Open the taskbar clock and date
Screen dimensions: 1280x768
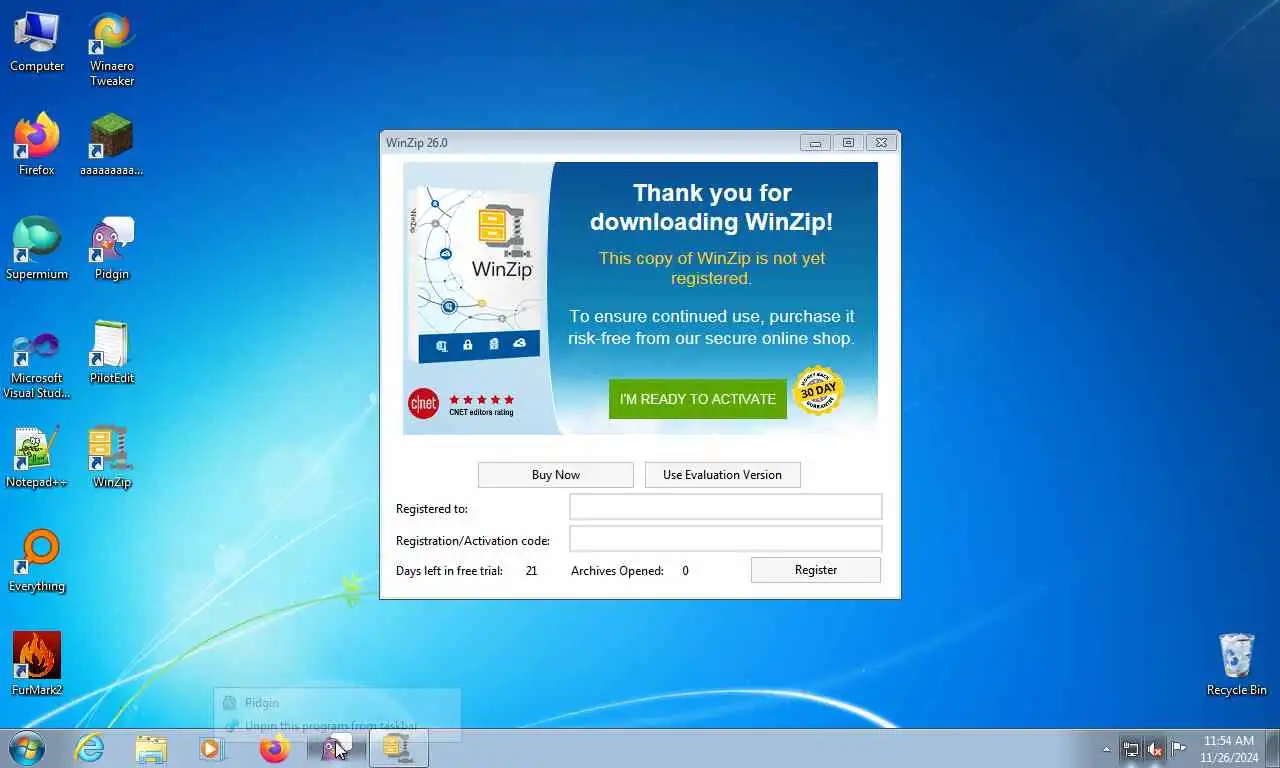pyautogui.click(x=1229, y=749)
